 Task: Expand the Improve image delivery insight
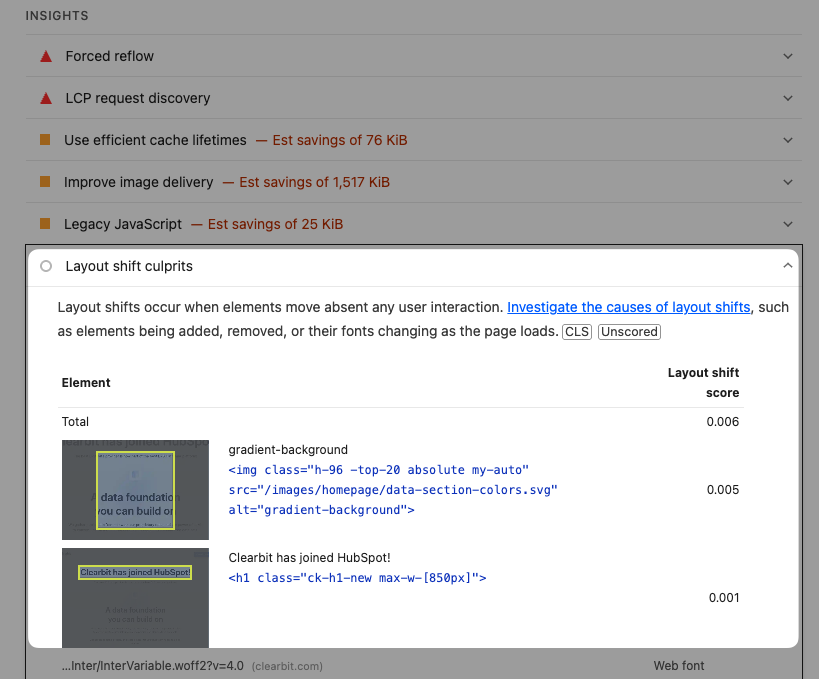[788, 182]
